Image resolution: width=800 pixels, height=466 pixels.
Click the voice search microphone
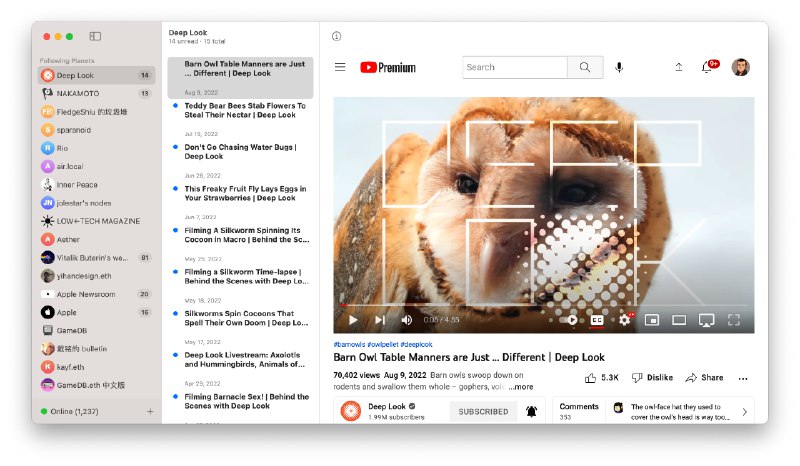point(619,67)
